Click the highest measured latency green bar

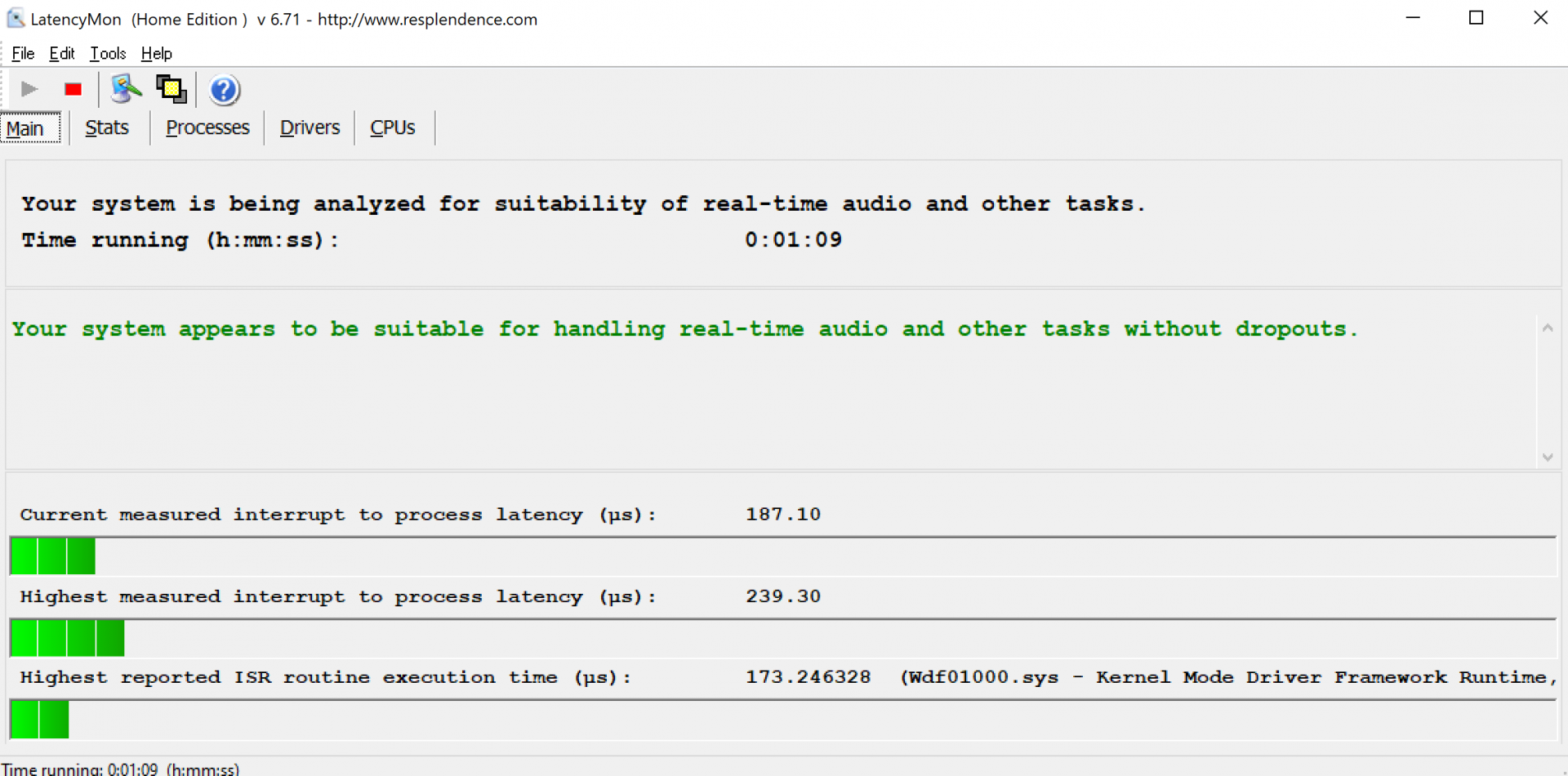[x=68, y=638]
